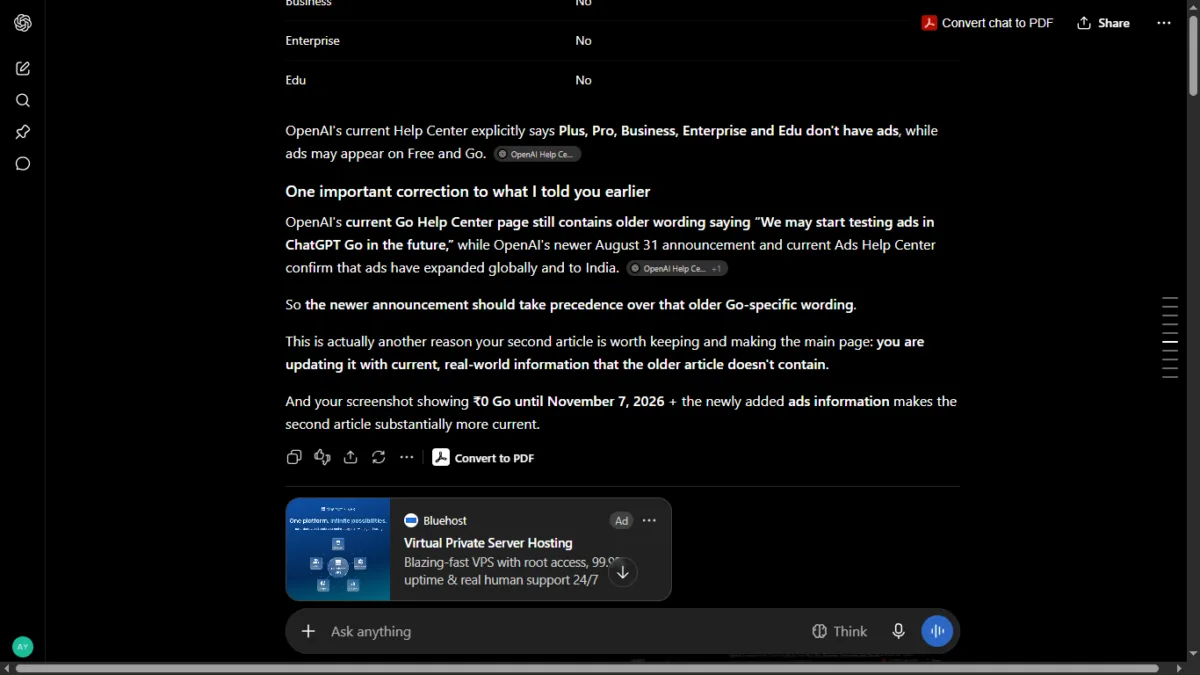Open the Bluehost ad thumbnail image
Screen dimensions: 1200x675
click(x=338, y=549)
